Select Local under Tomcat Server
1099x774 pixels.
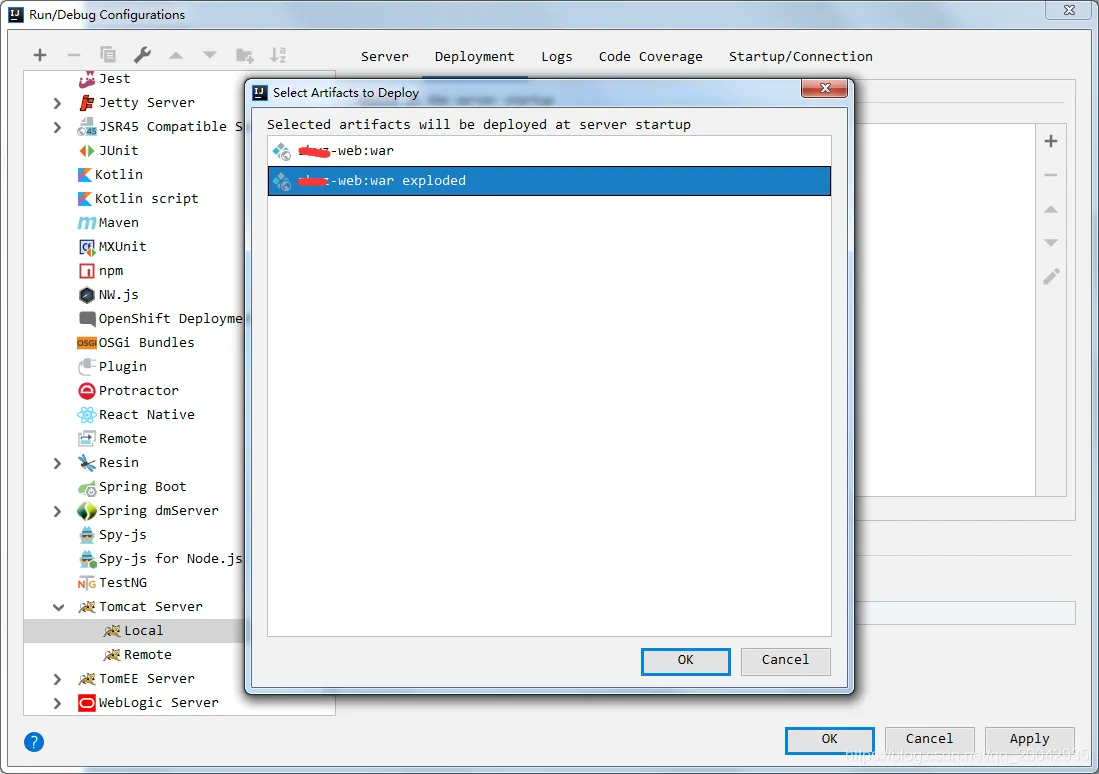[x=133, y=631]
